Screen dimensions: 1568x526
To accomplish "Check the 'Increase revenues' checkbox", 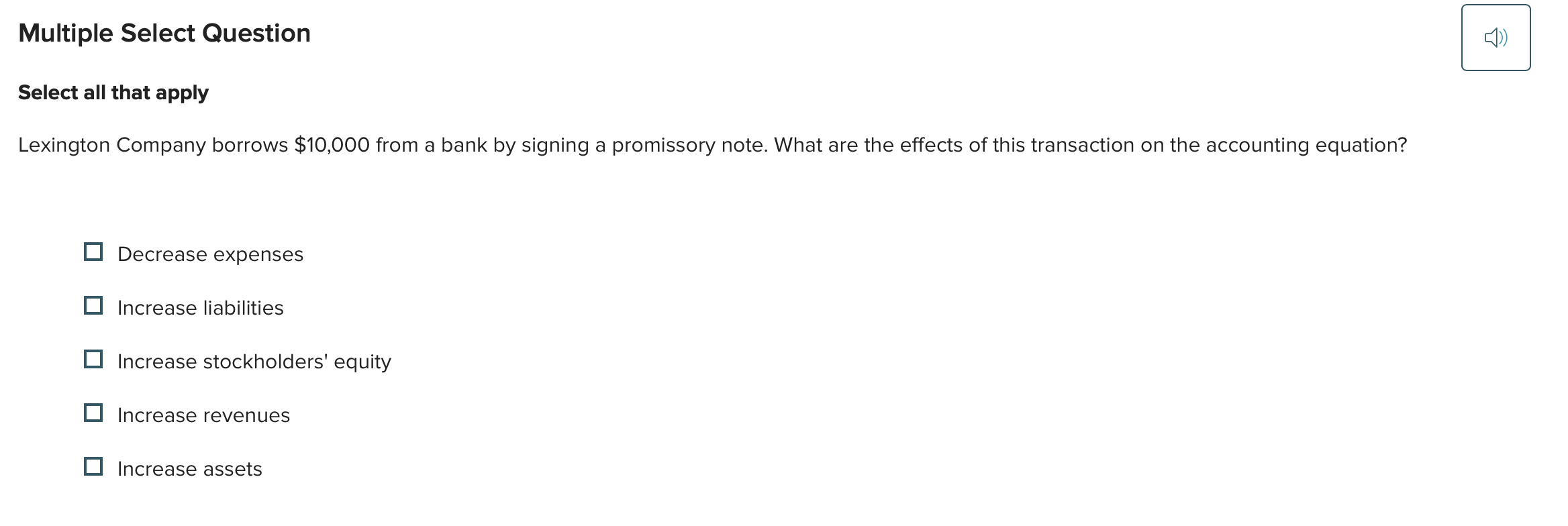I will [93, 413].
